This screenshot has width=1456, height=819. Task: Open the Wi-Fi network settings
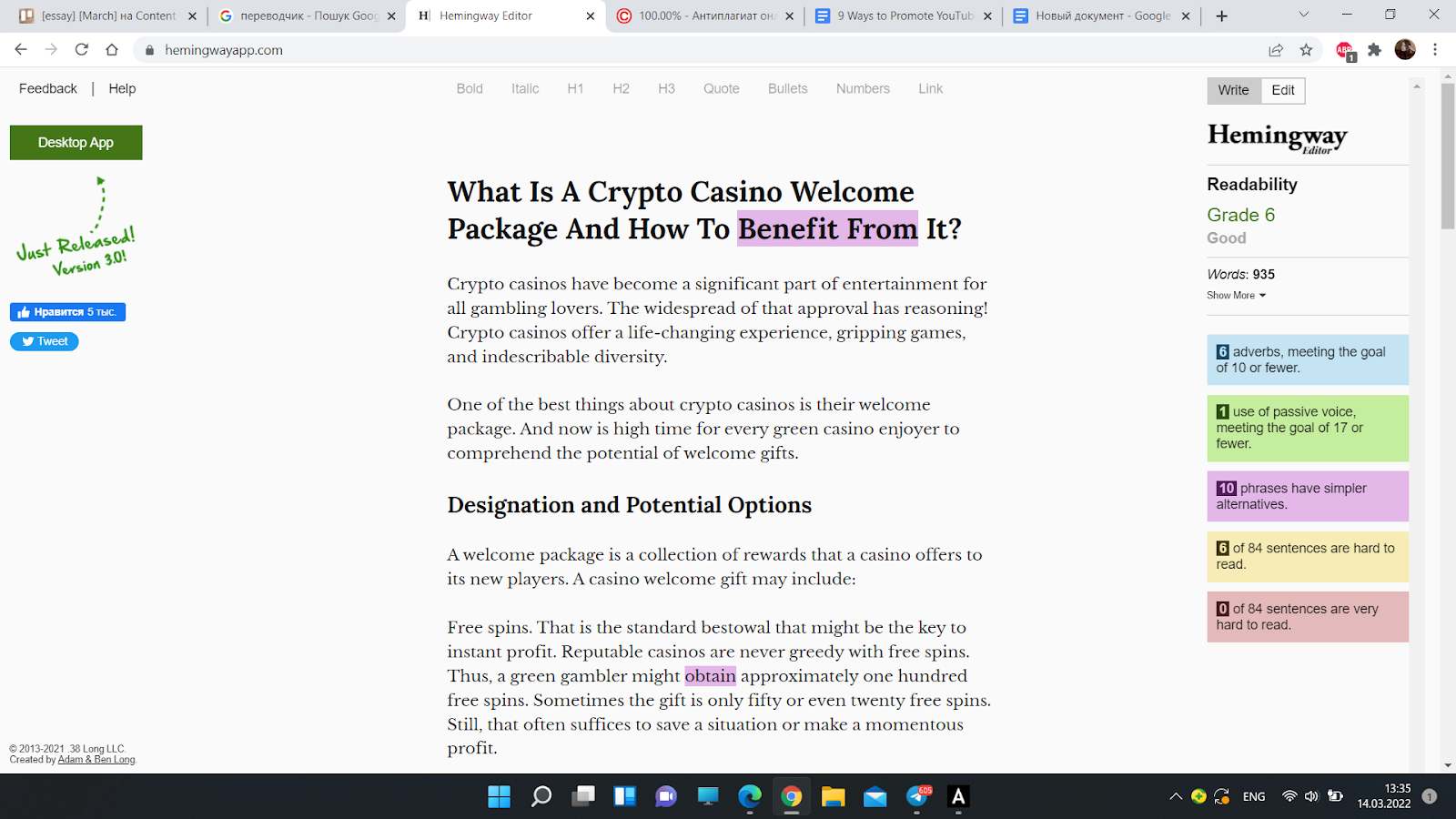tap(1289, 797)
